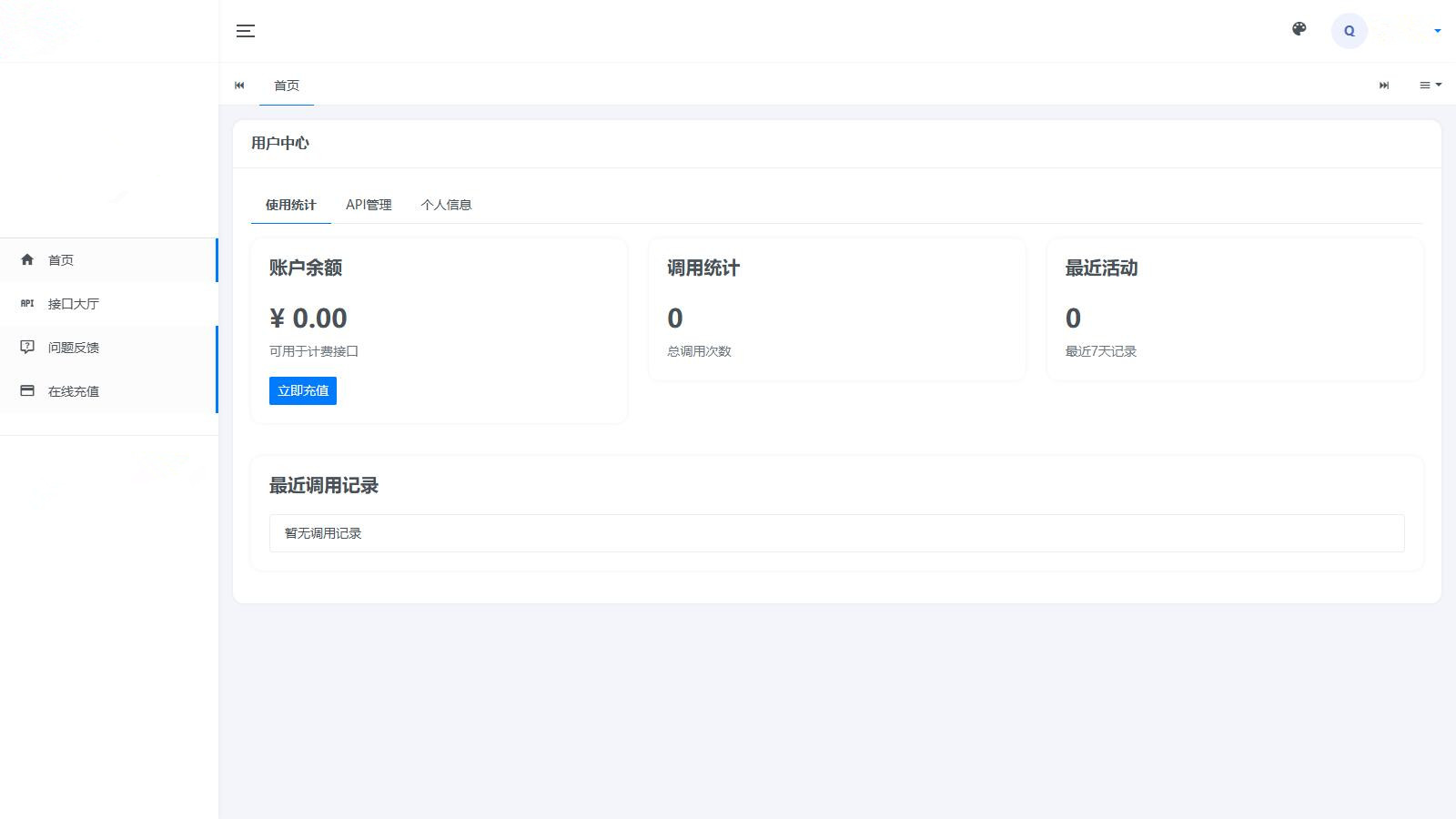Click the API icon in sidebar

pos(27,303)
